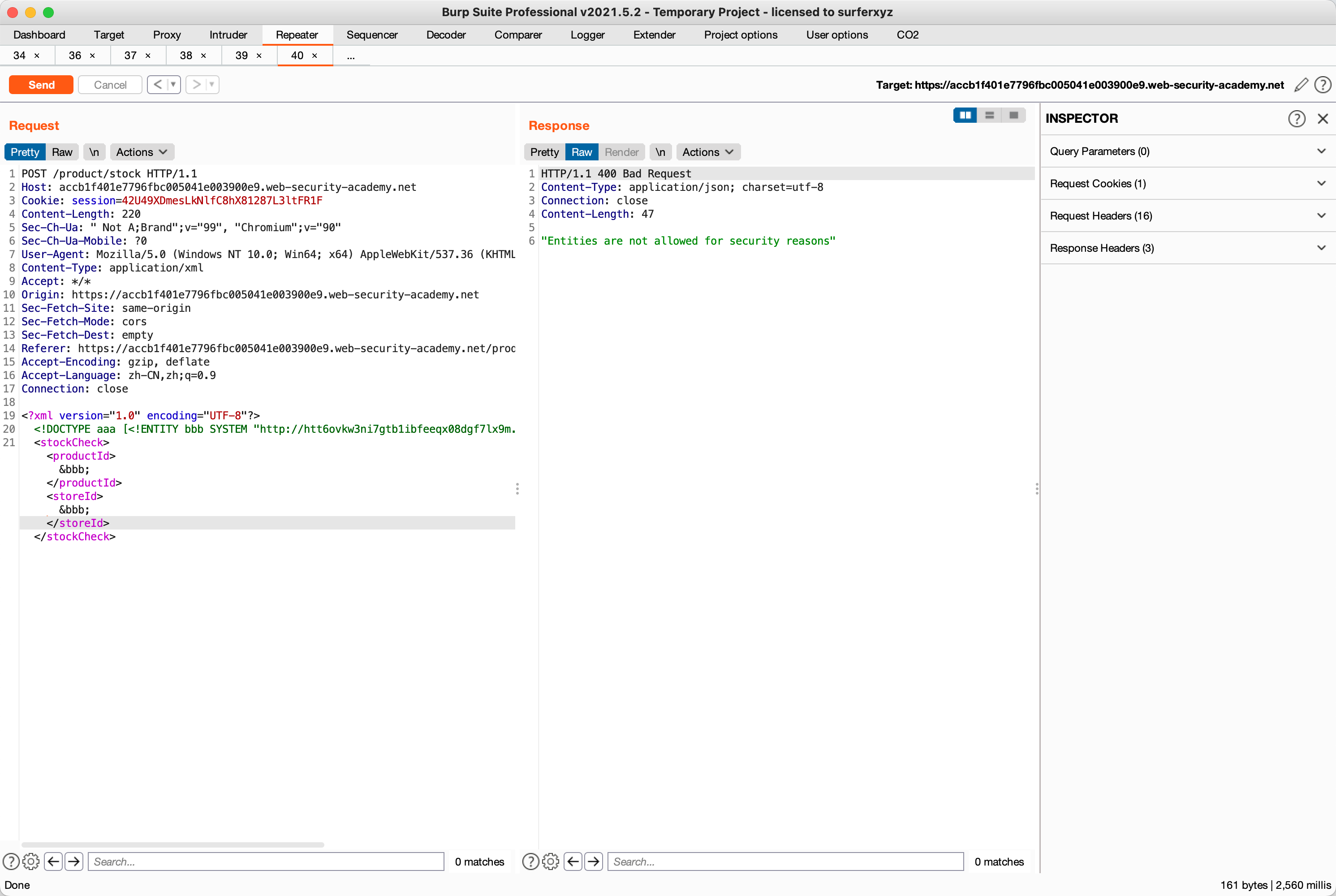Expand Request Cookies (1) section

coord(1188,183)
